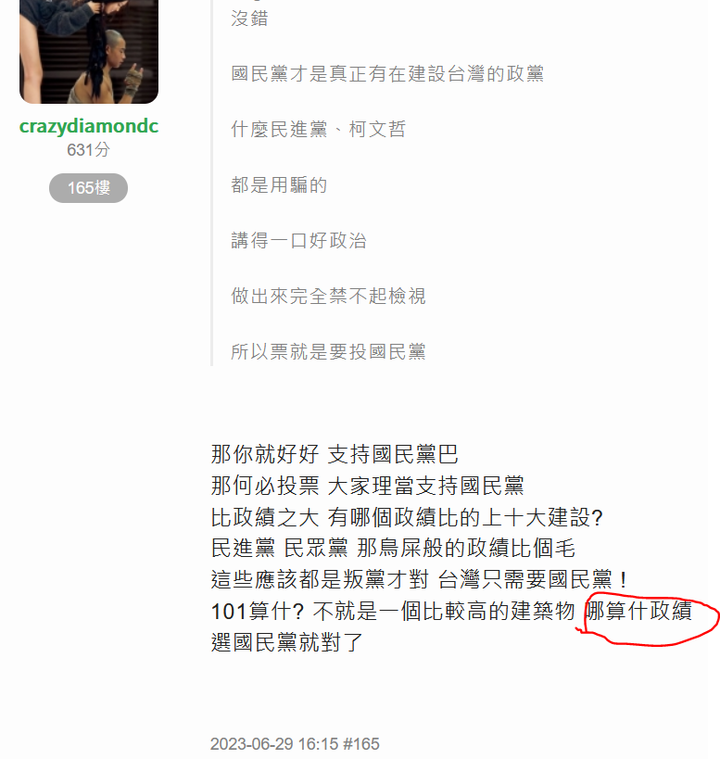Click reply line 那你就好好 支持國民黨巴
Screen dimensions: 720x759
(x=335, y=454)
